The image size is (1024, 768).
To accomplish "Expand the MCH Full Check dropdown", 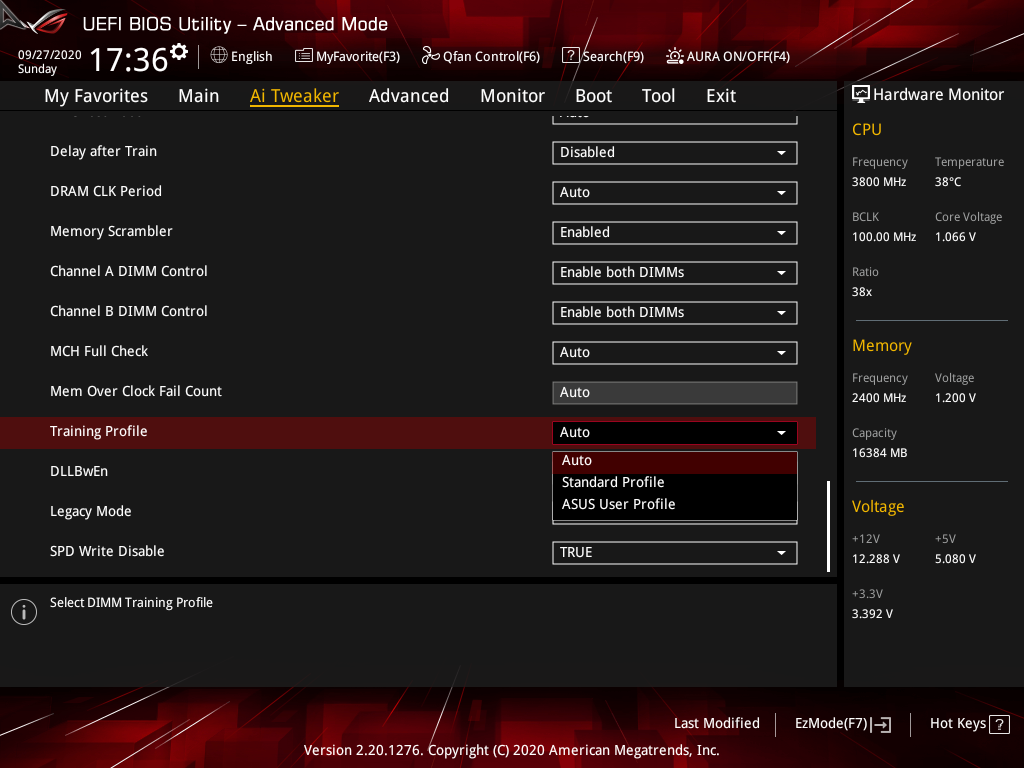I will coord(675,353).
